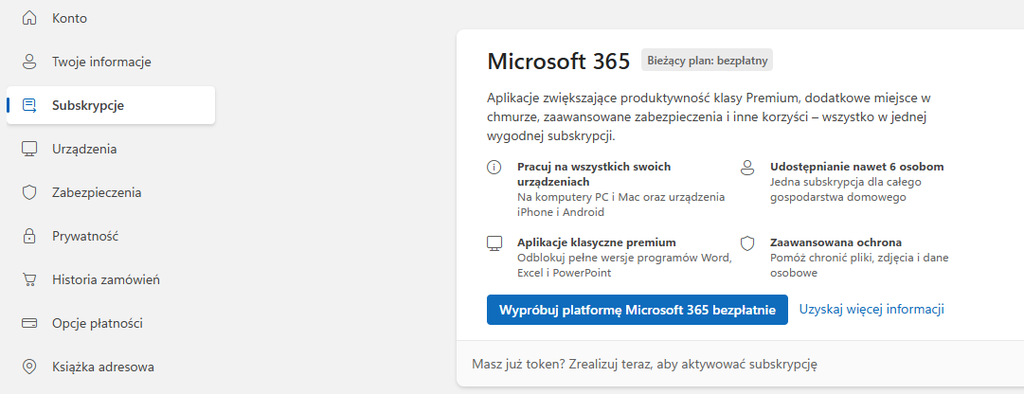Viewport: 1024px width, 394px height.
Task: Click shield icon beside 'Zaawansowana ochrona'
Action: [x=748, y=243]
